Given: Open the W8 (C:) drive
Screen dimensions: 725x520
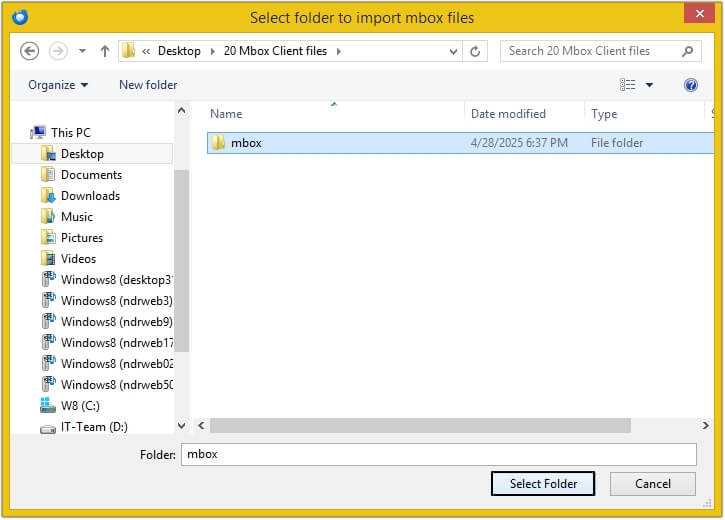Looking at the screenshot, I should coord(81,406).
